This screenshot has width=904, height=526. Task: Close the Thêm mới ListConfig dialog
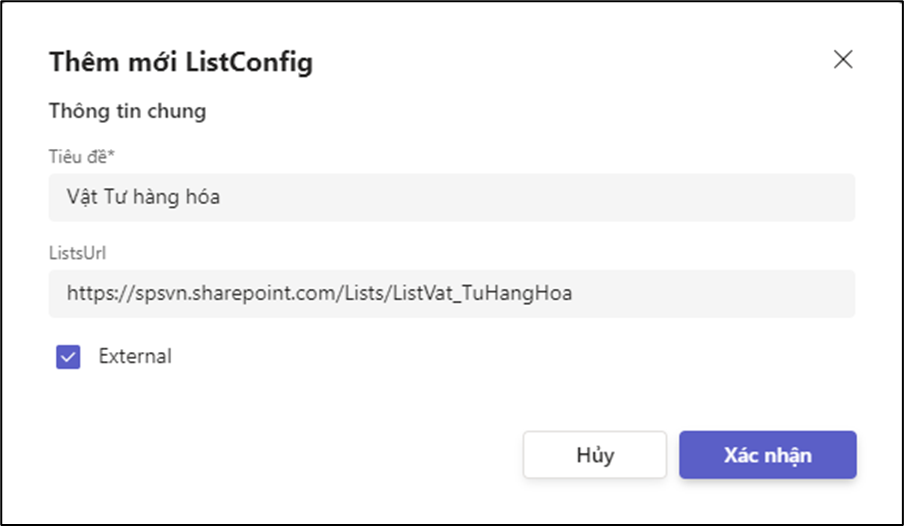[x=843, y=60]
